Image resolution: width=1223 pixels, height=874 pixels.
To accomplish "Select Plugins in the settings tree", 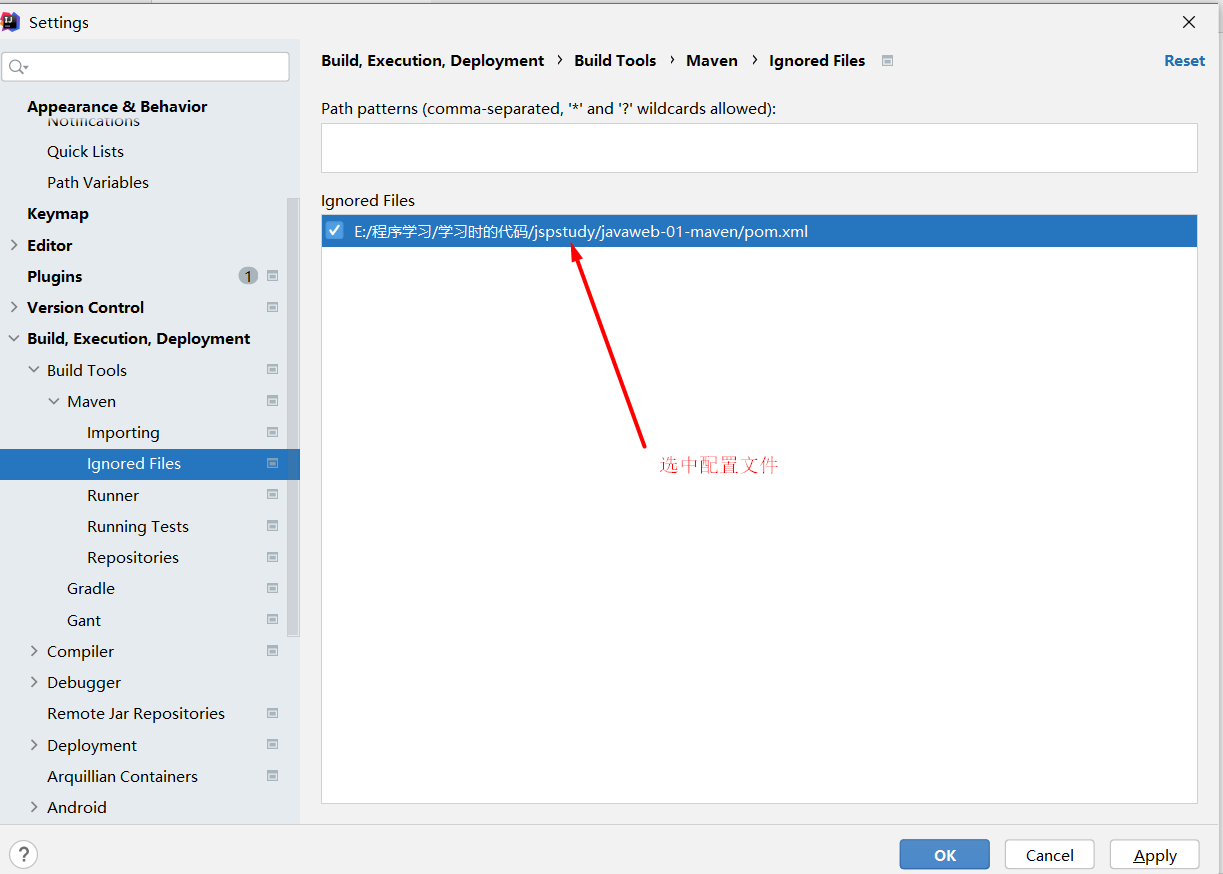I will click(x=55, y=276).
